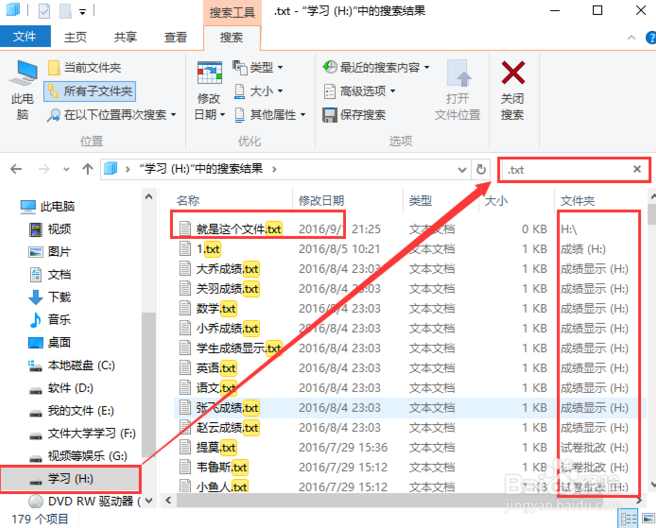Open Recent searches dropdown
The width and height of the screenshot is (656, 528).
click(x=376, y=67)
